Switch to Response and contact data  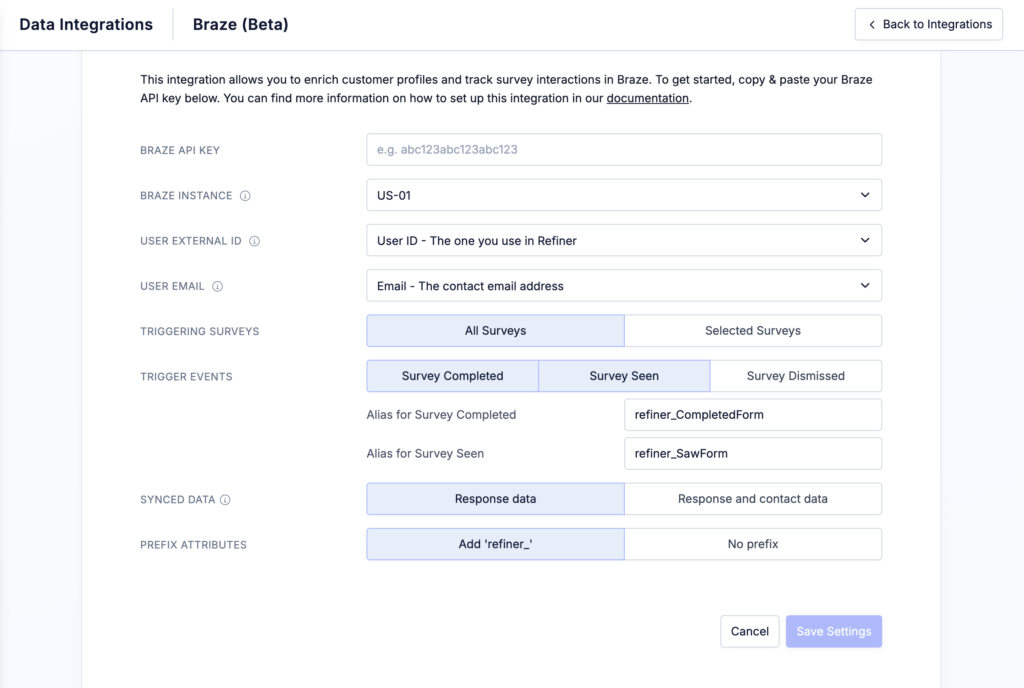pyautogui.click(x=752, y=498)
